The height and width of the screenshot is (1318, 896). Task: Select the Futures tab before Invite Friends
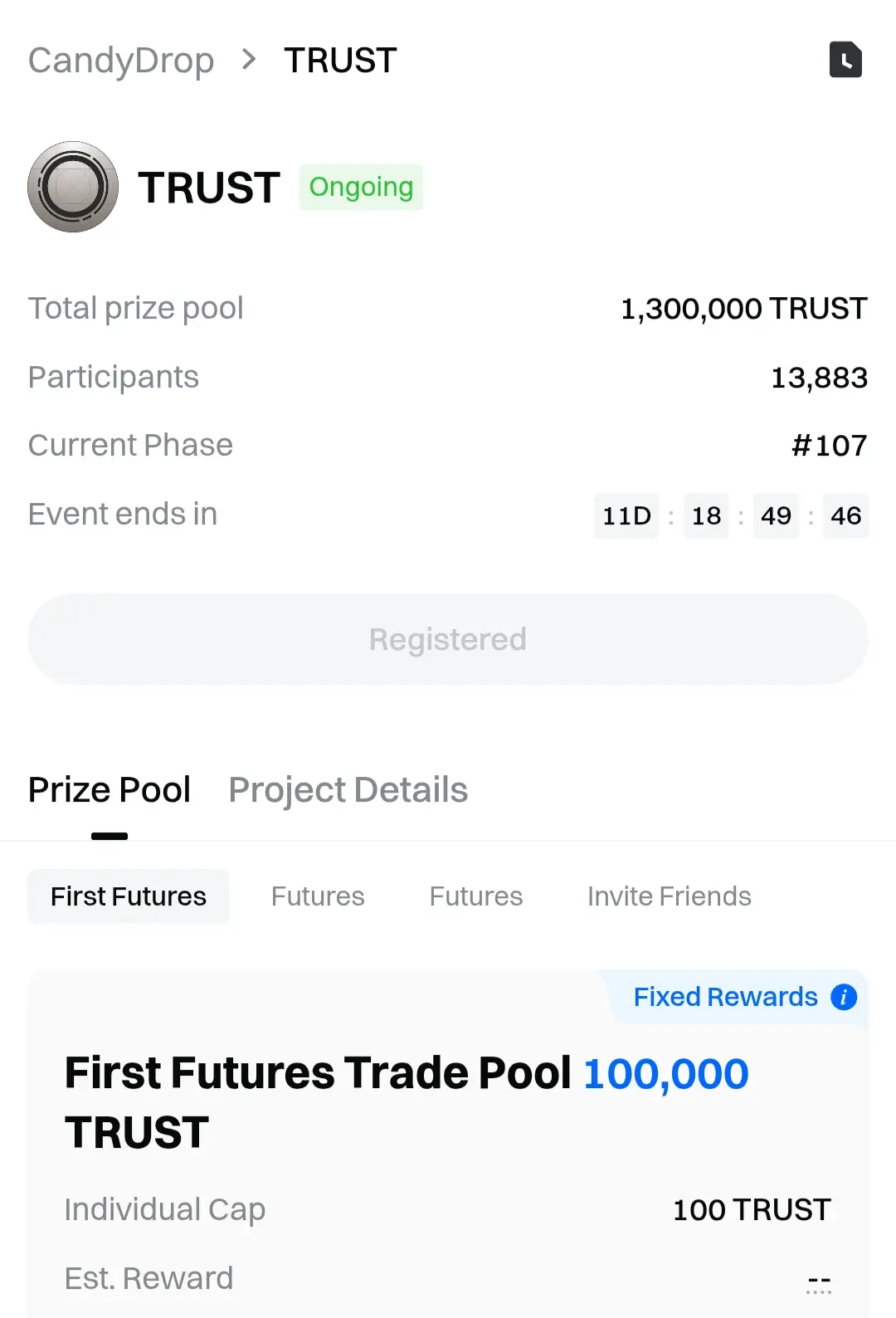[x=476, y=896]
